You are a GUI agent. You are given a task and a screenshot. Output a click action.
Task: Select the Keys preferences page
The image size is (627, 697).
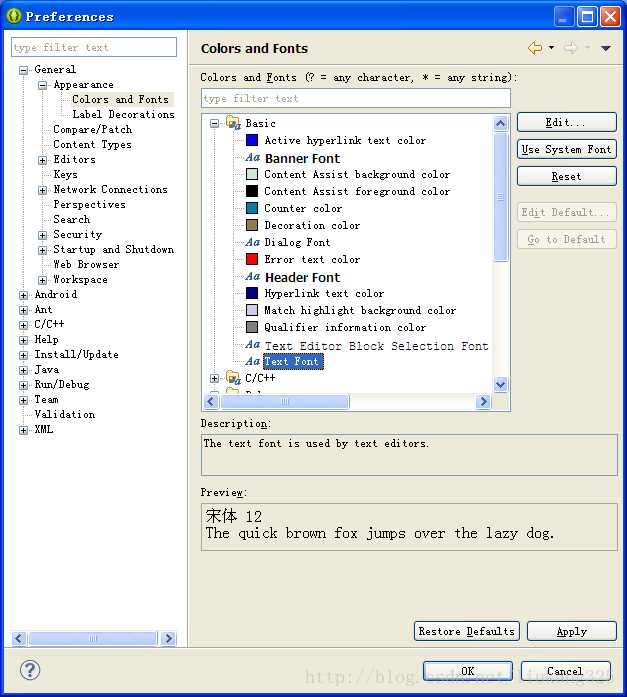click(65, 174)
